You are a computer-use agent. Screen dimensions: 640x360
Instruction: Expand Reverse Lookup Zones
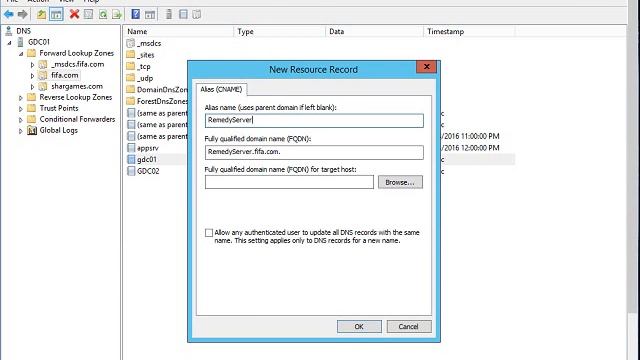point(21,98)
